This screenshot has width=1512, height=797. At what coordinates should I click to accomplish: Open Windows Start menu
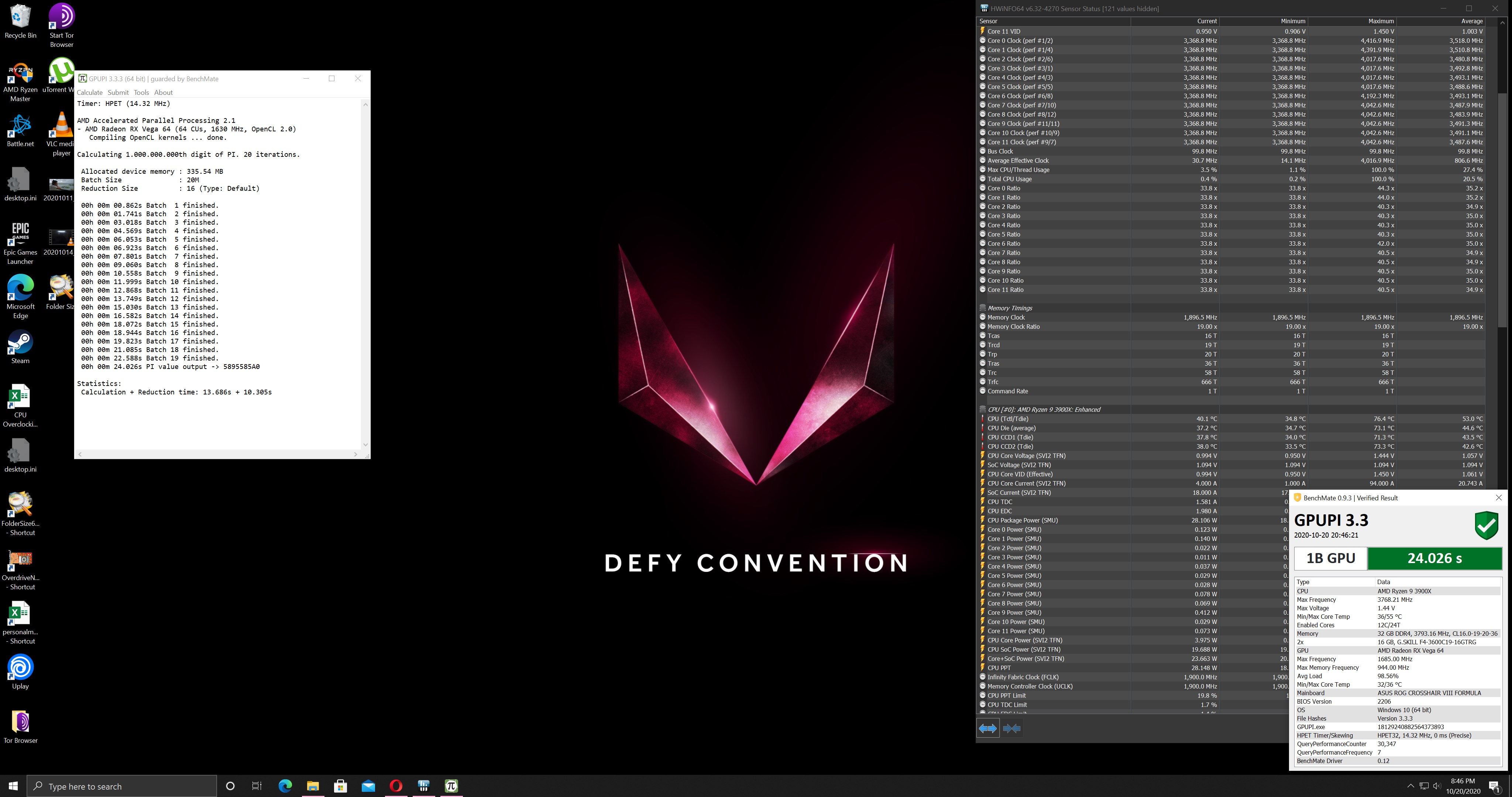tap(13, 786)
